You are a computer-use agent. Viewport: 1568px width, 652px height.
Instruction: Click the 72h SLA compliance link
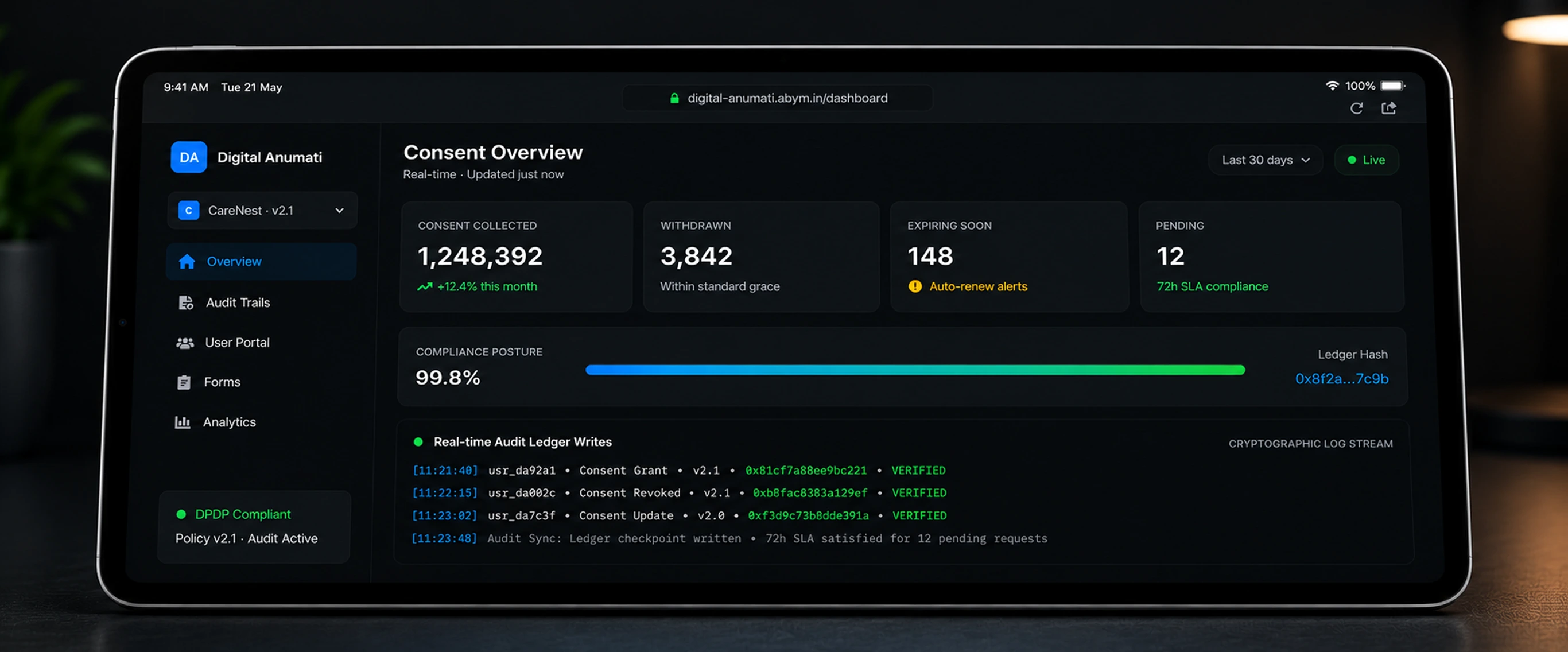point(1212,286)
